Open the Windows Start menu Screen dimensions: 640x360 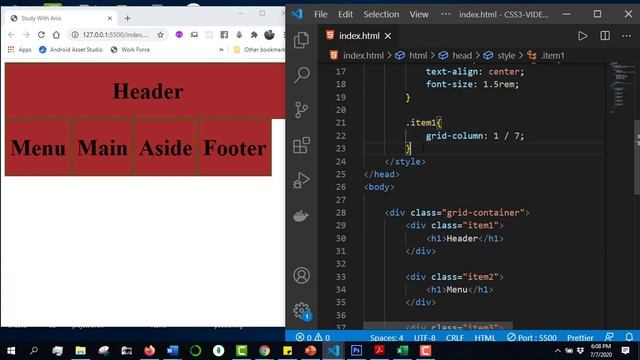point(11,351)
